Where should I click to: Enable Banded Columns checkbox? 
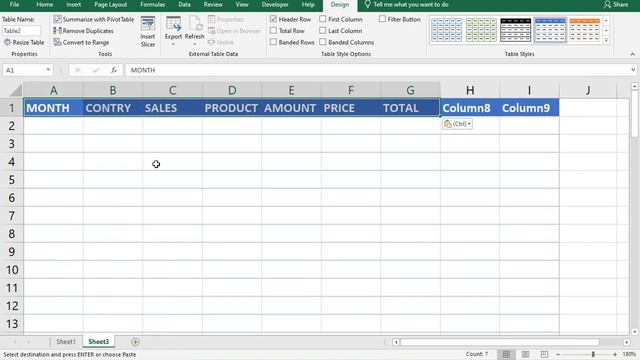(323, 42)
